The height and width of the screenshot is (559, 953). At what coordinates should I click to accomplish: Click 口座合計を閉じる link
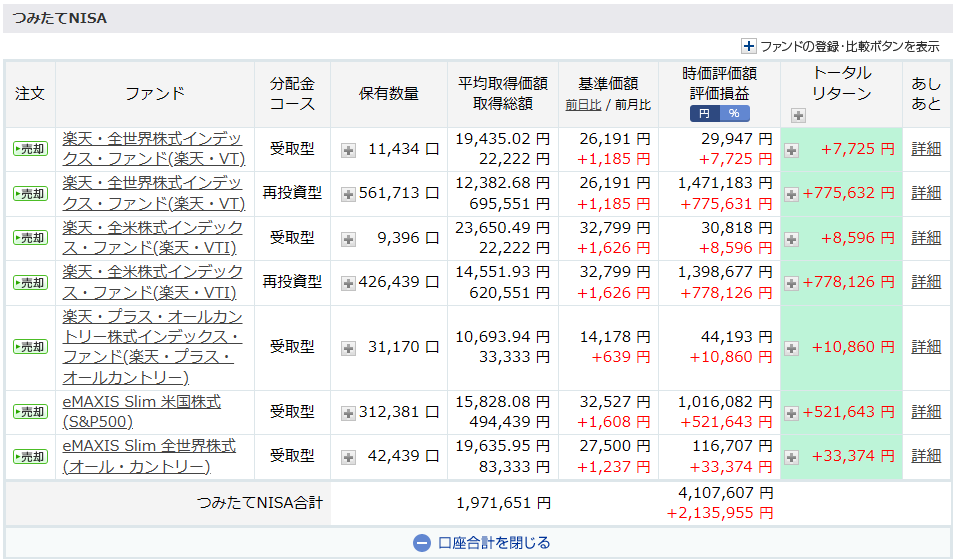click(x=494, y=543)
